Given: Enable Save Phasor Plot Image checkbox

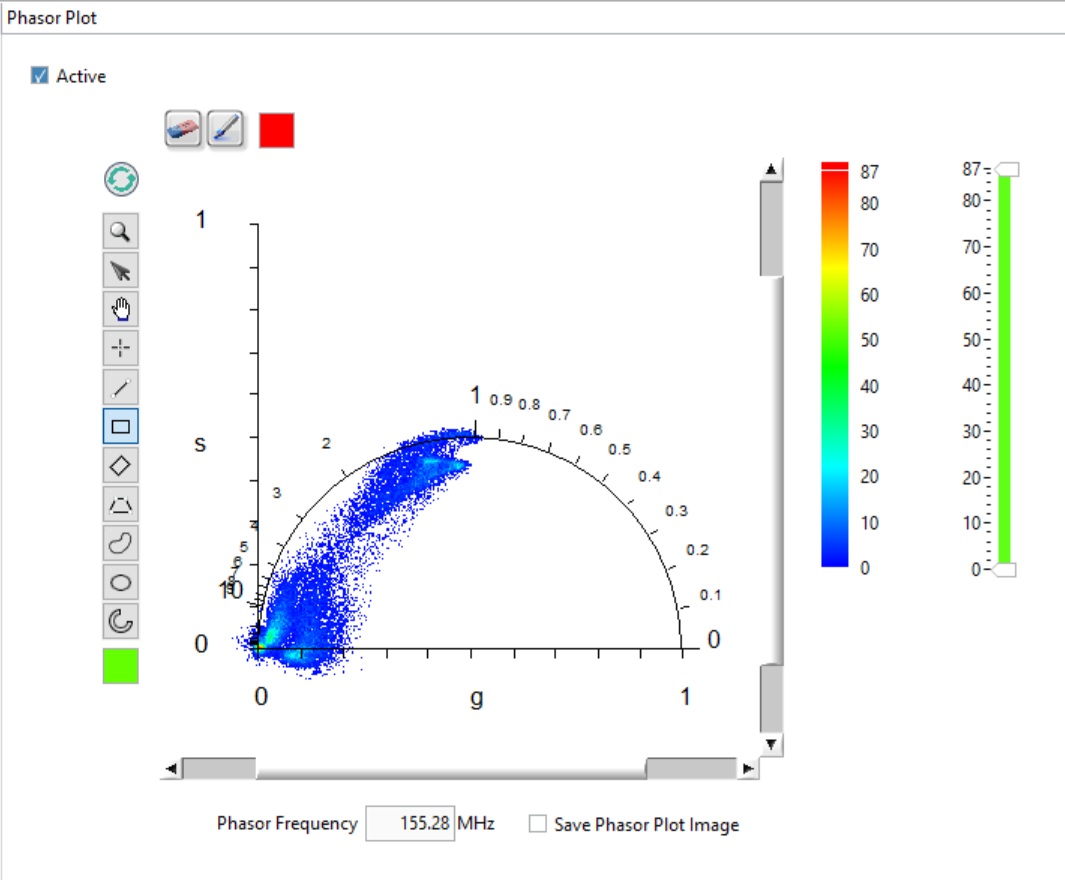Looking at the screenshot, I should 538,824.
